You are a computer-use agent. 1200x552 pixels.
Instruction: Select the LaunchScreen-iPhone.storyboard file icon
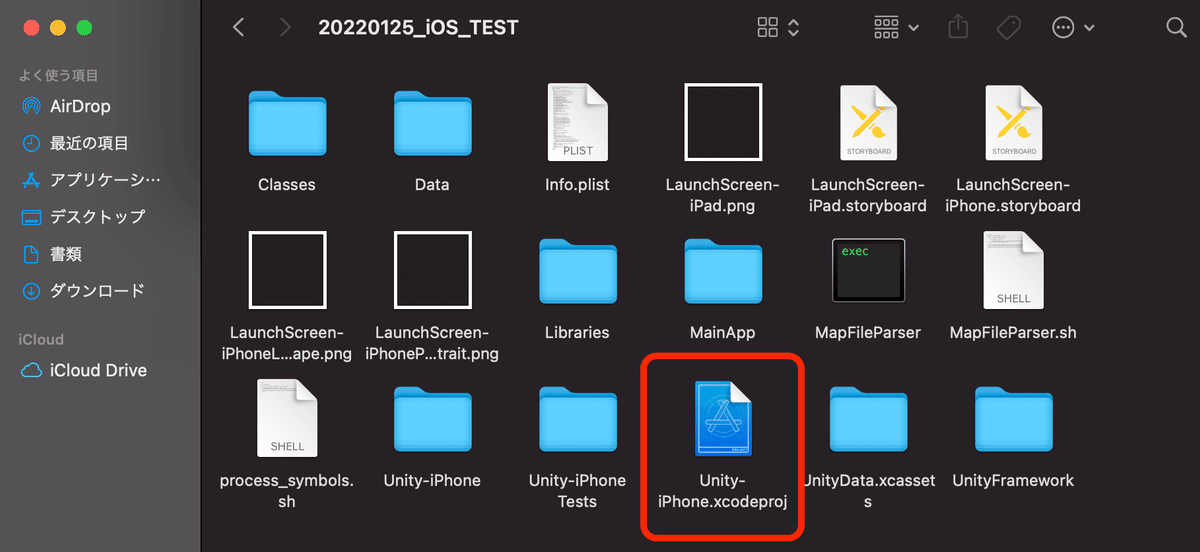[x=1013, y=122]
